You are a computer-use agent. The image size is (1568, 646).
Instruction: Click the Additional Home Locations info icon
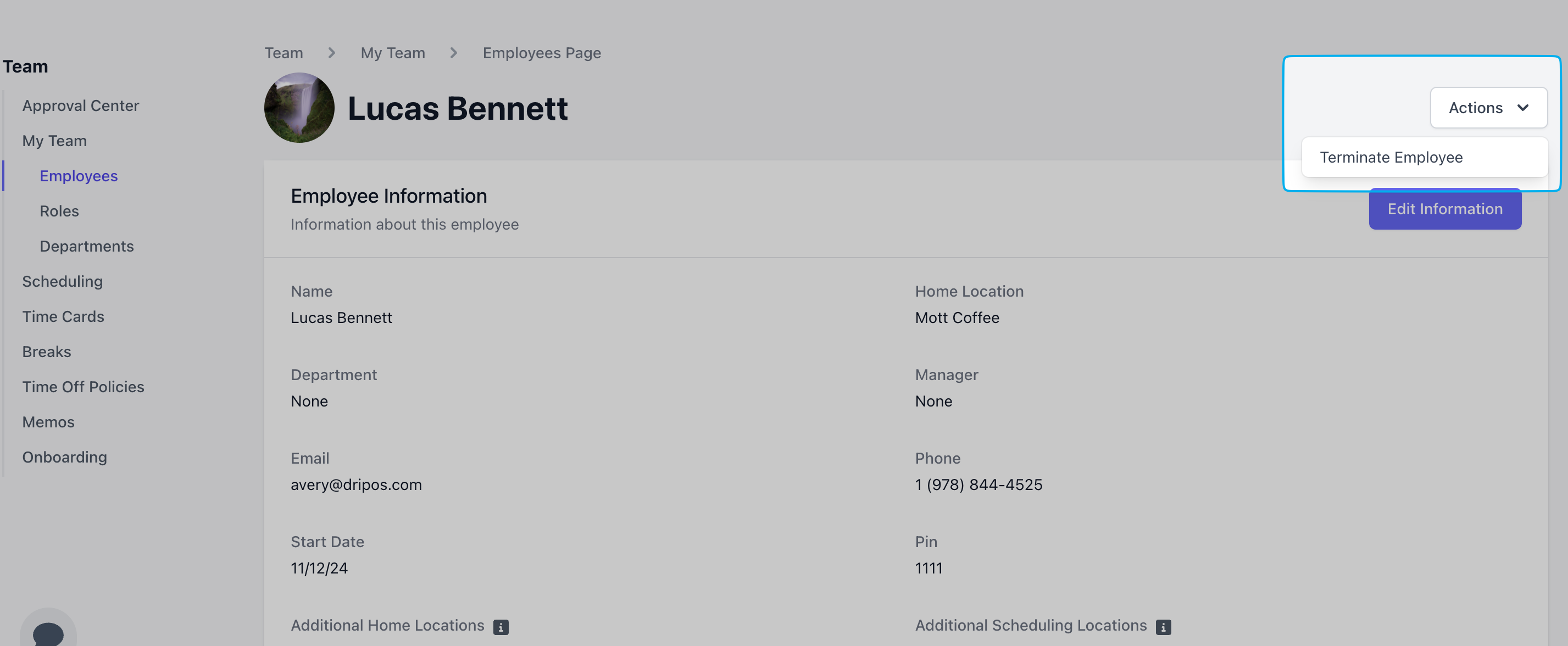coord(501,627)
